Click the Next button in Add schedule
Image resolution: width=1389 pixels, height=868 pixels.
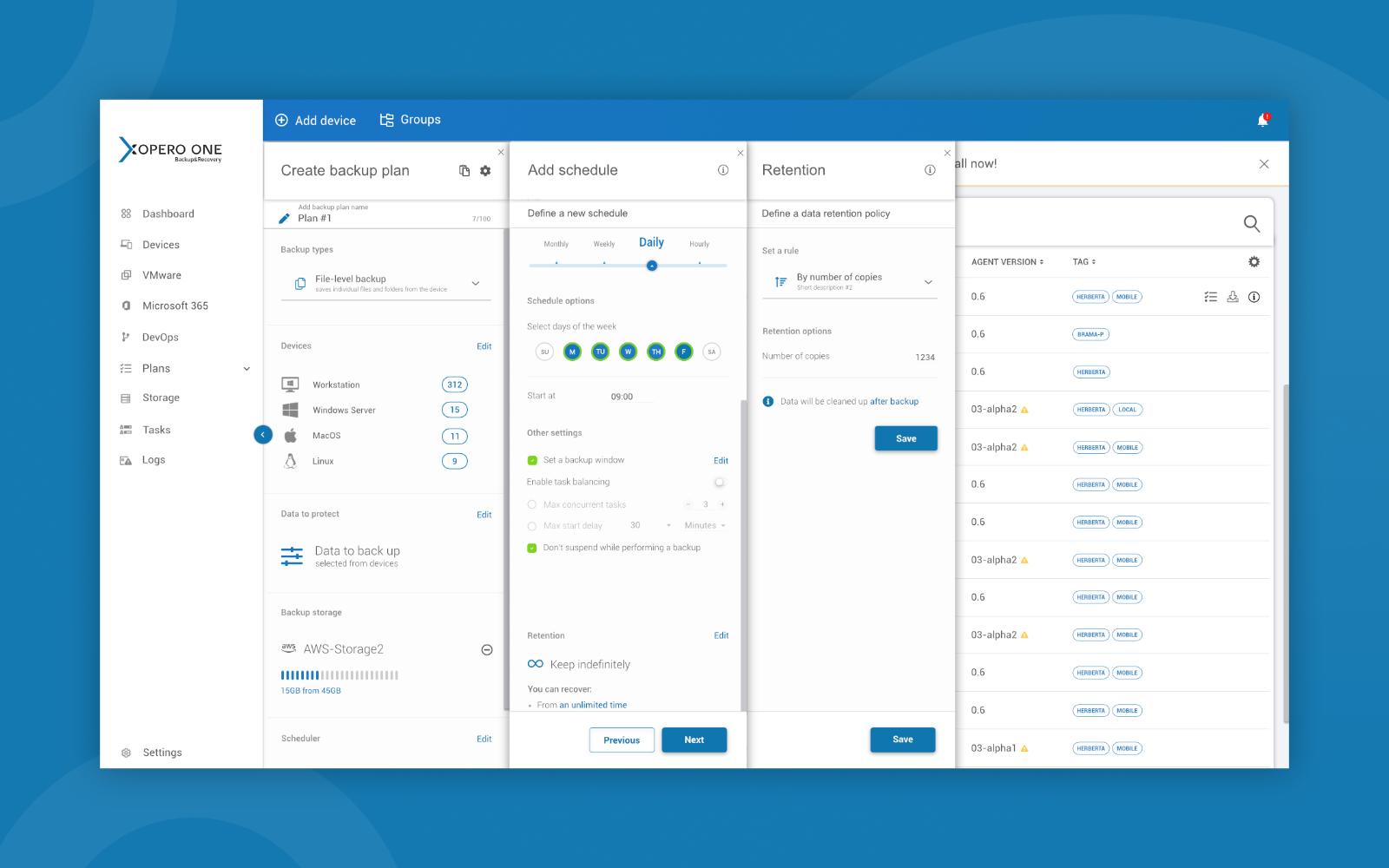tap(694, 740)
